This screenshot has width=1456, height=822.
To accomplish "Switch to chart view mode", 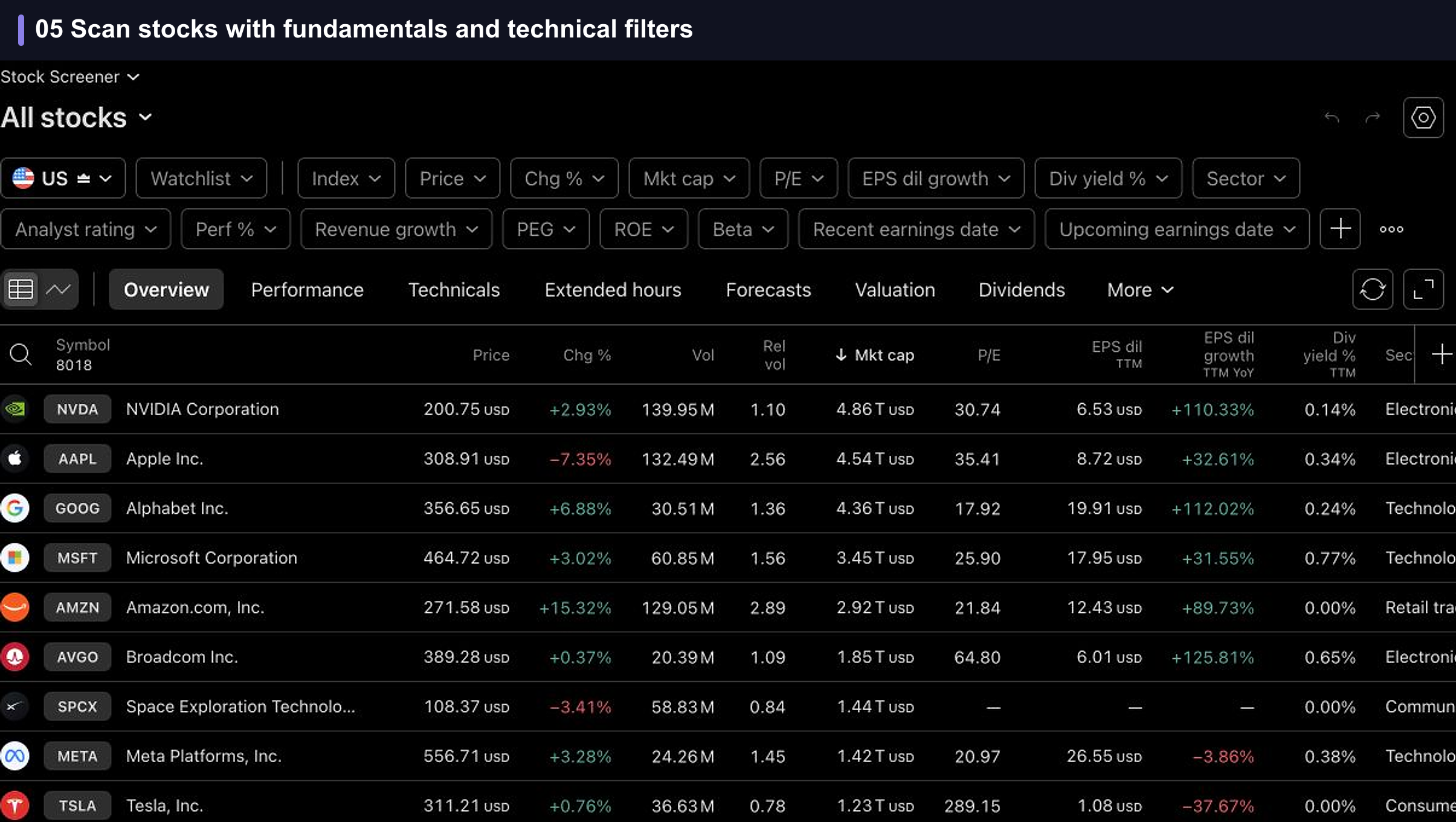I will pyautogui.click(x=58, y=290).
